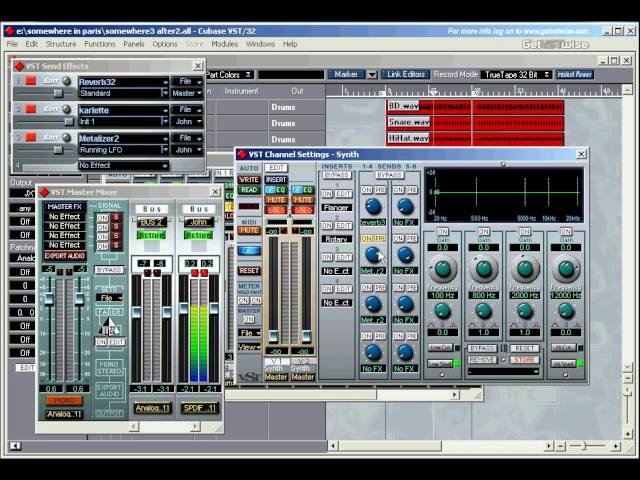Click the Link Editors button
This screenshot has height=480, width=640.
406,74
